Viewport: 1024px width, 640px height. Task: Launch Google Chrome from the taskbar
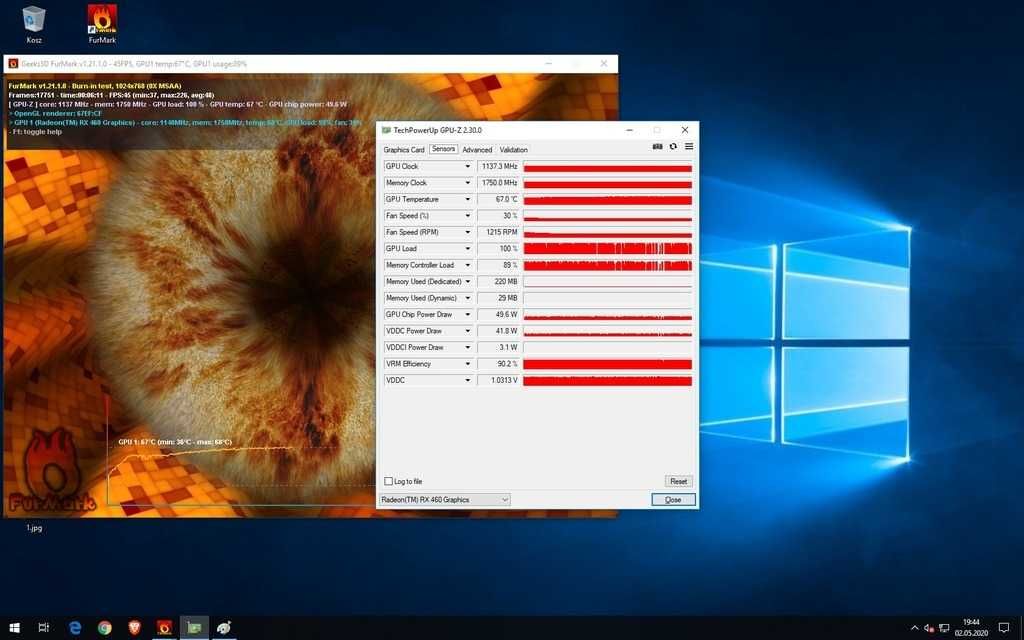coord(104,628)
